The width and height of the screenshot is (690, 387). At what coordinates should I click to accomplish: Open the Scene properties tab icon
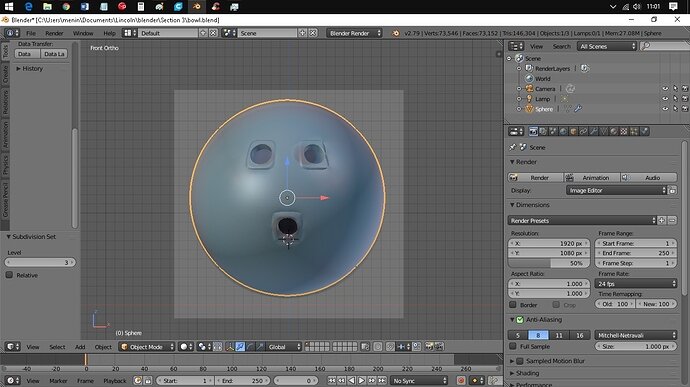(553, 131)
